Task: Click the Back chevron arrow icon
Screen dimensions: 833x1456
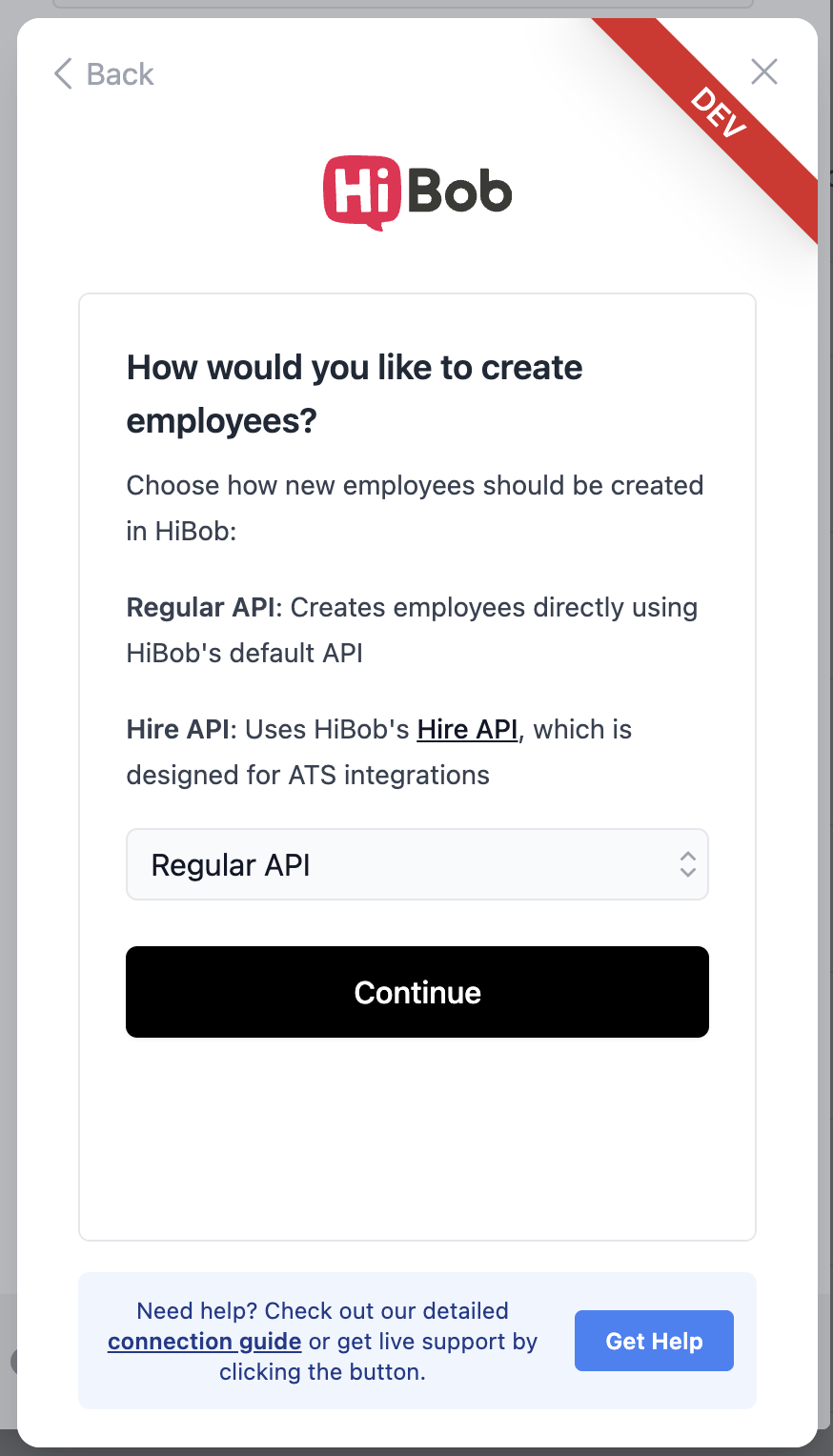Action: pos(64,73)
